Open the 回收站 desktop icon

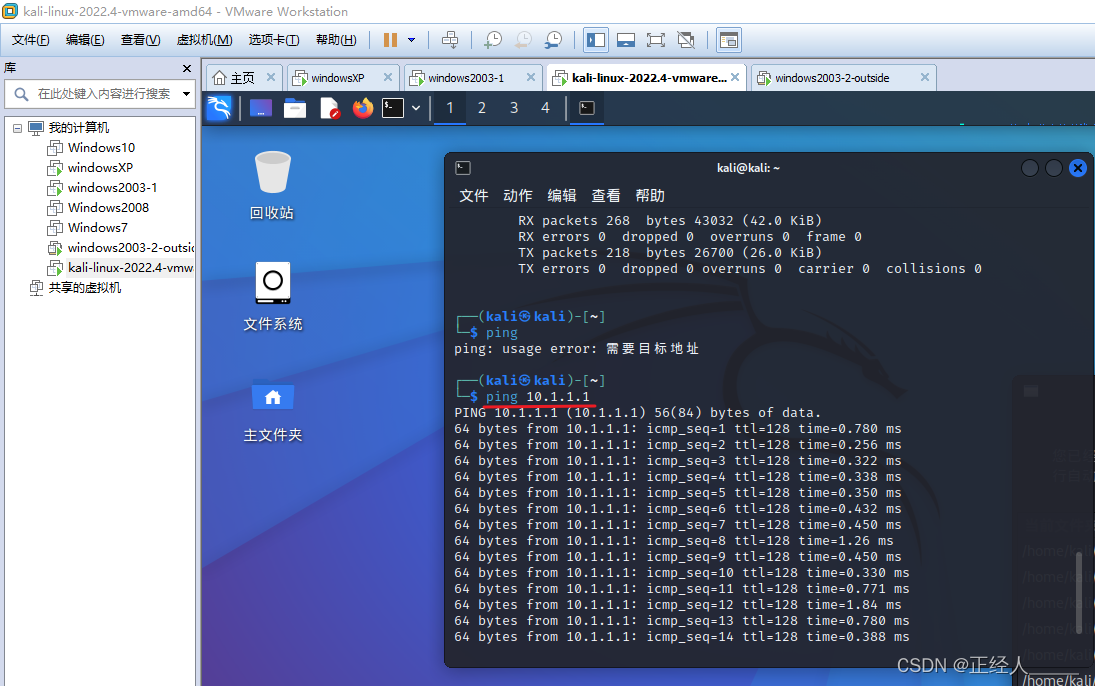[x=272, y=186]
